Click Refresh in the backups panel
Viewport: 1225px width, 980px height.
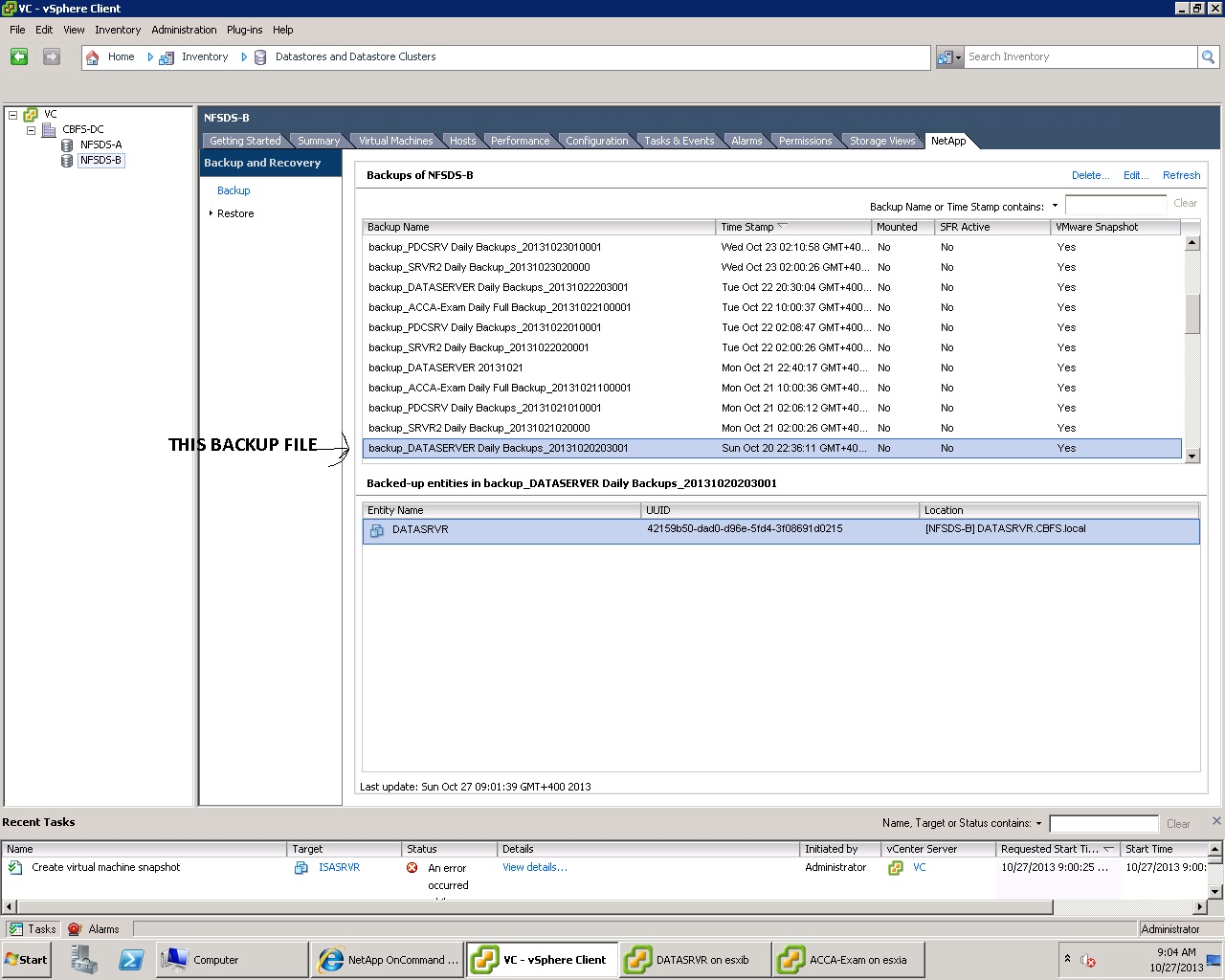[1181, 175]
